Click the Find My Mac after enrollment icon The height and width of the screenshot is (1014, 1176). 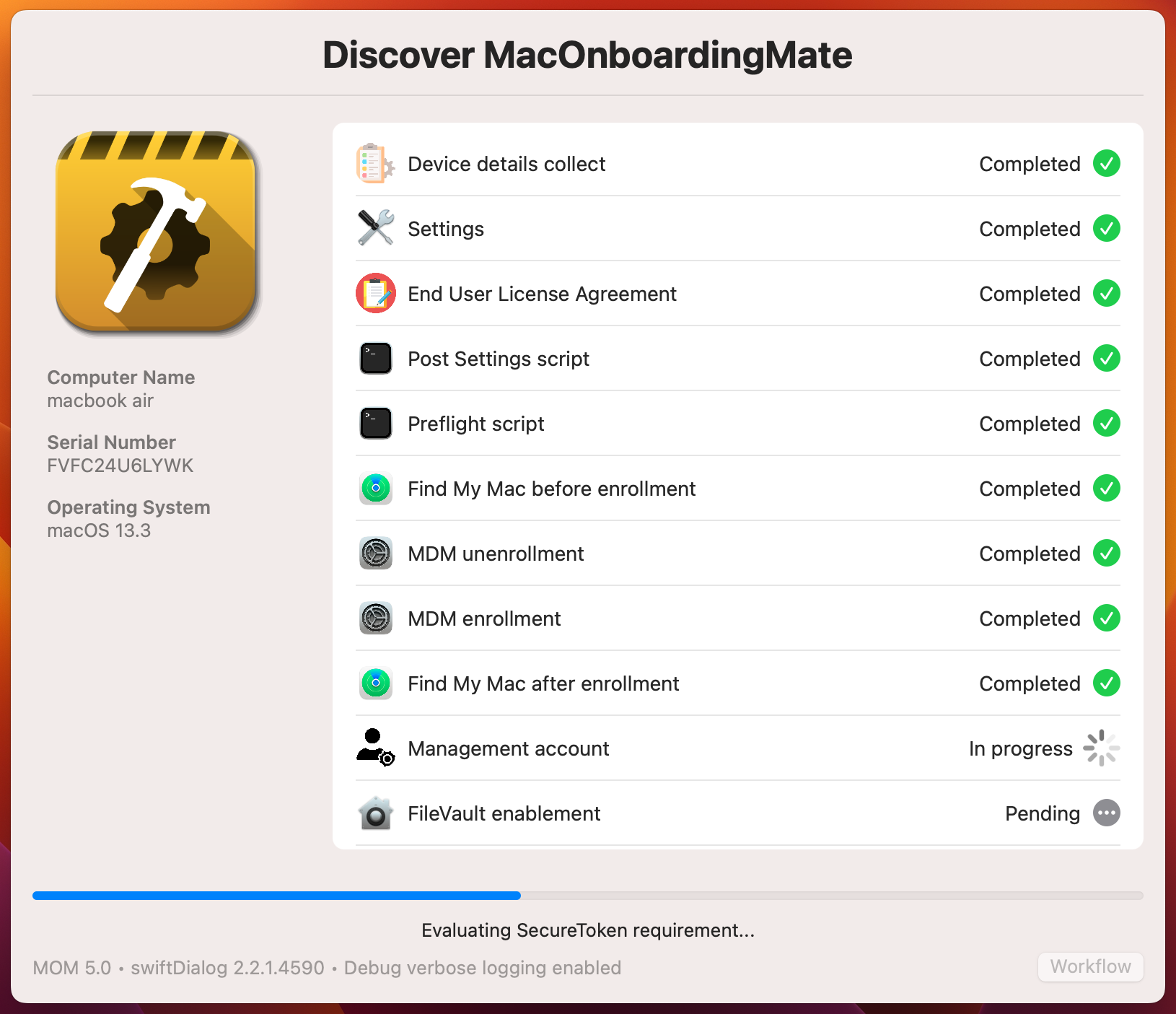[375, 683]
